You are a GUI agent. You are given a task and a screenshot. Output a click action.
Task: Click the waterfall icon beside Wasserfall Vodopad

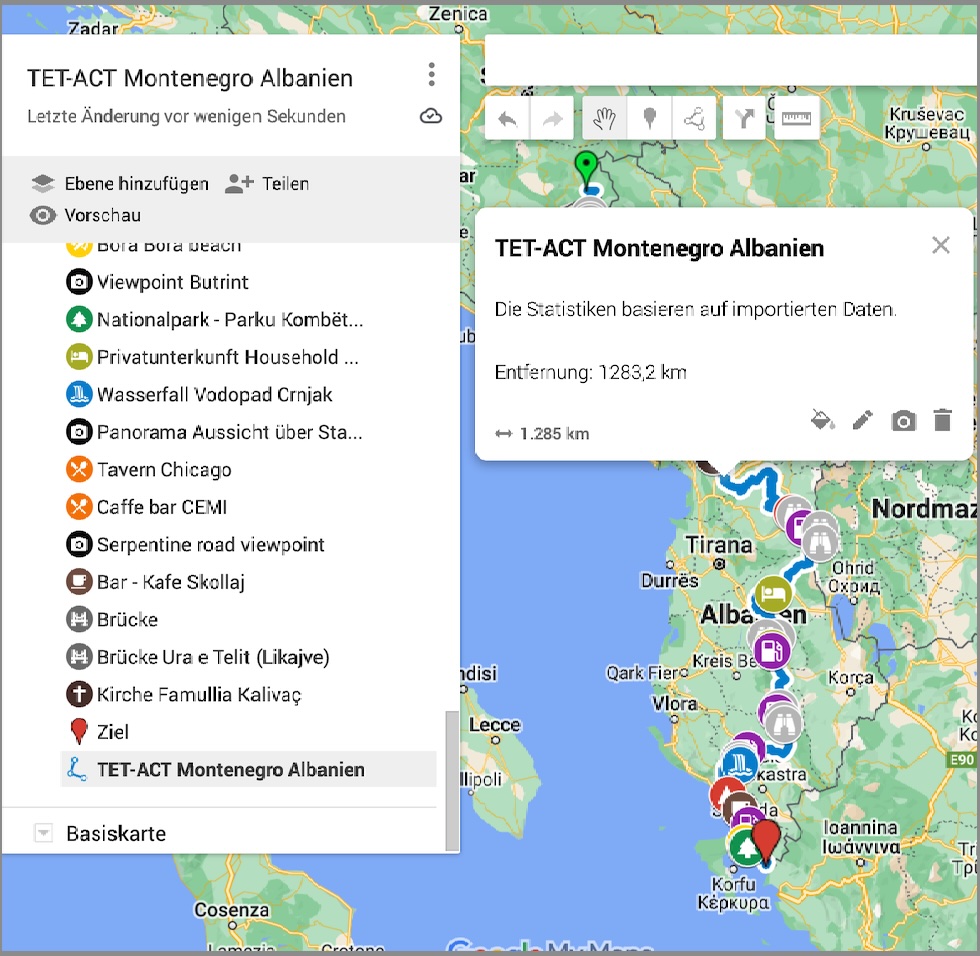click(79, 395)
